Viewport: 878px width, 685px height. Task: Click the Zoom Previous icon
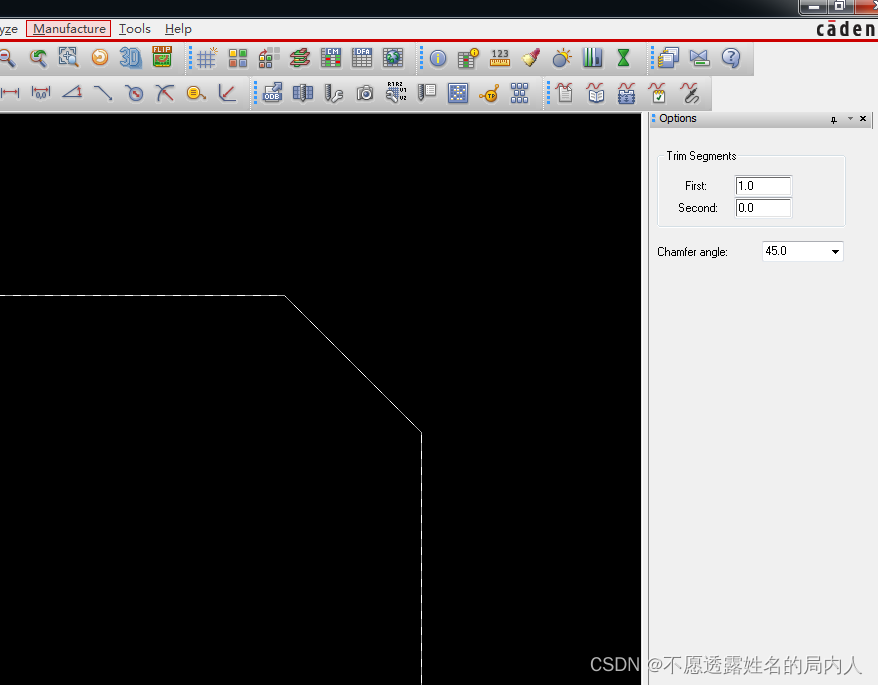click(38, 58)
